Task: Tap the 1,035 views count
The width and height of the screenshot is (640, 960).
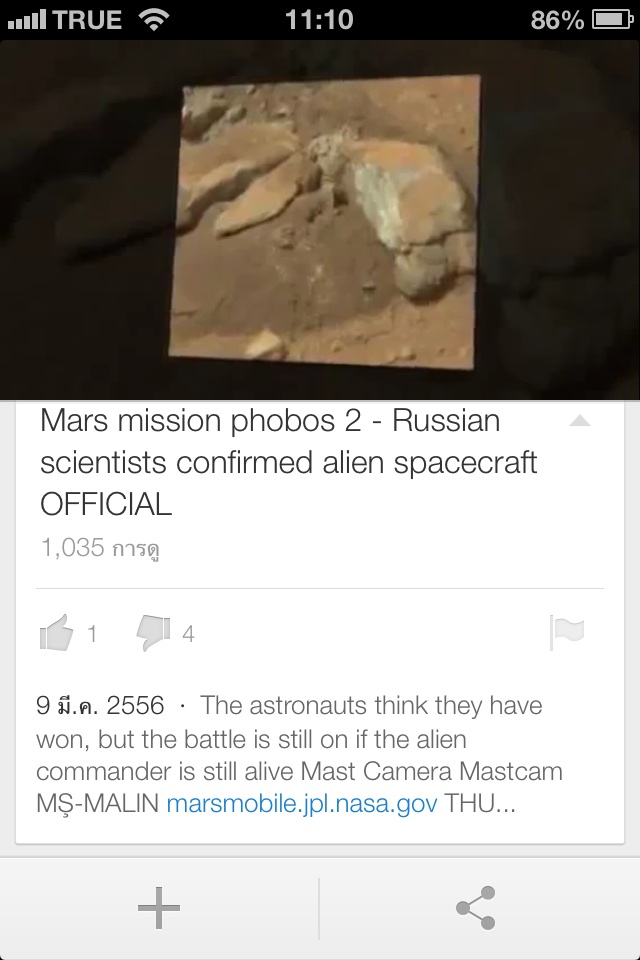Action: [100, 547]
